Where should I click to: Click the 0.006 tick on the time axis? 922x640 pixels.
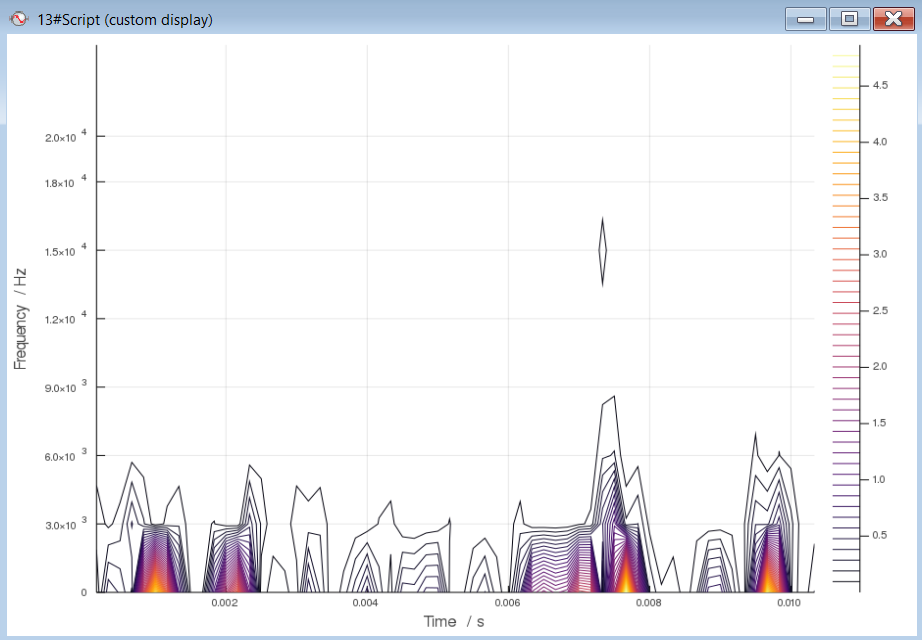(507, 604)
